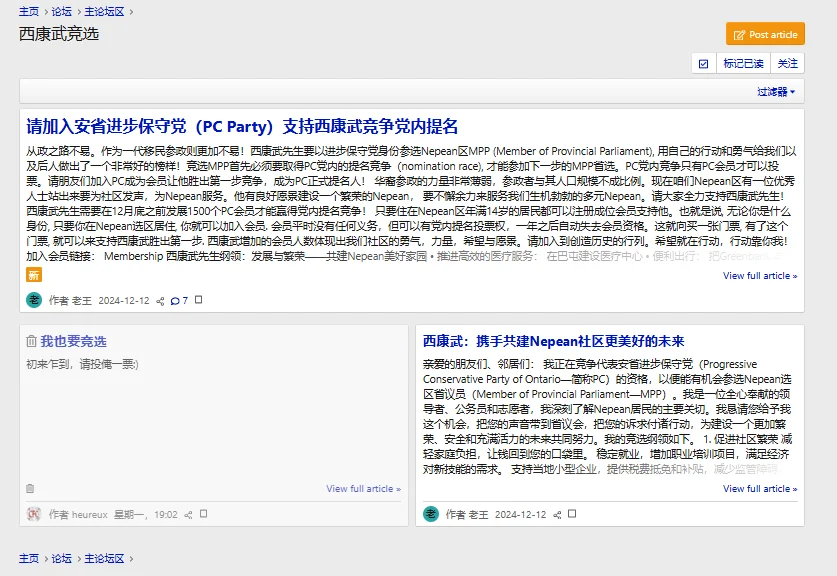The image size is (837, 576).
Task: Mark forum as read via 标记已读
Action: pyautogui.click(x=743, y=64)
